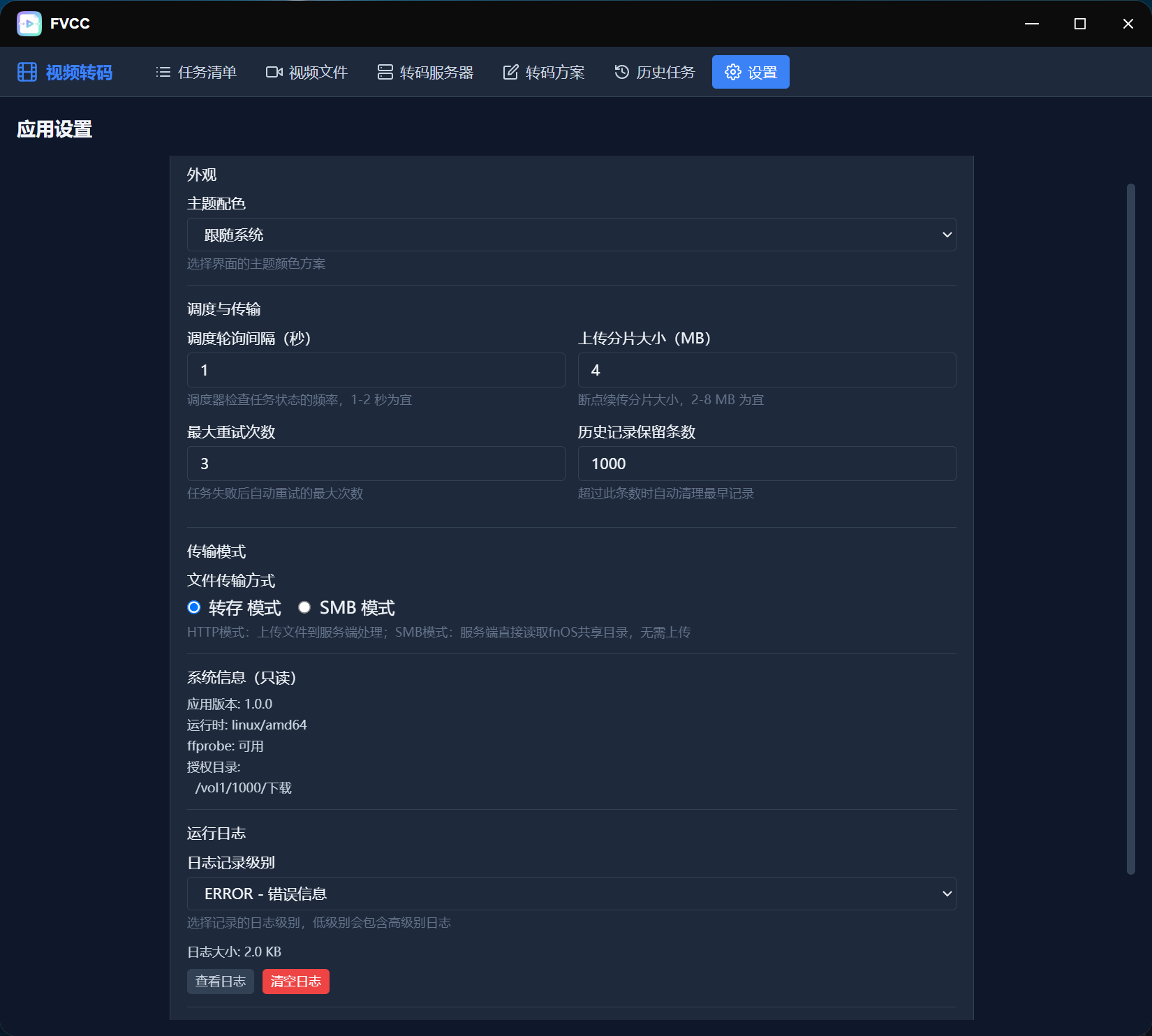Screen dimensions: 1152x1036
Task: Click the ffprobe: 可用 status text
Action: 226,746
